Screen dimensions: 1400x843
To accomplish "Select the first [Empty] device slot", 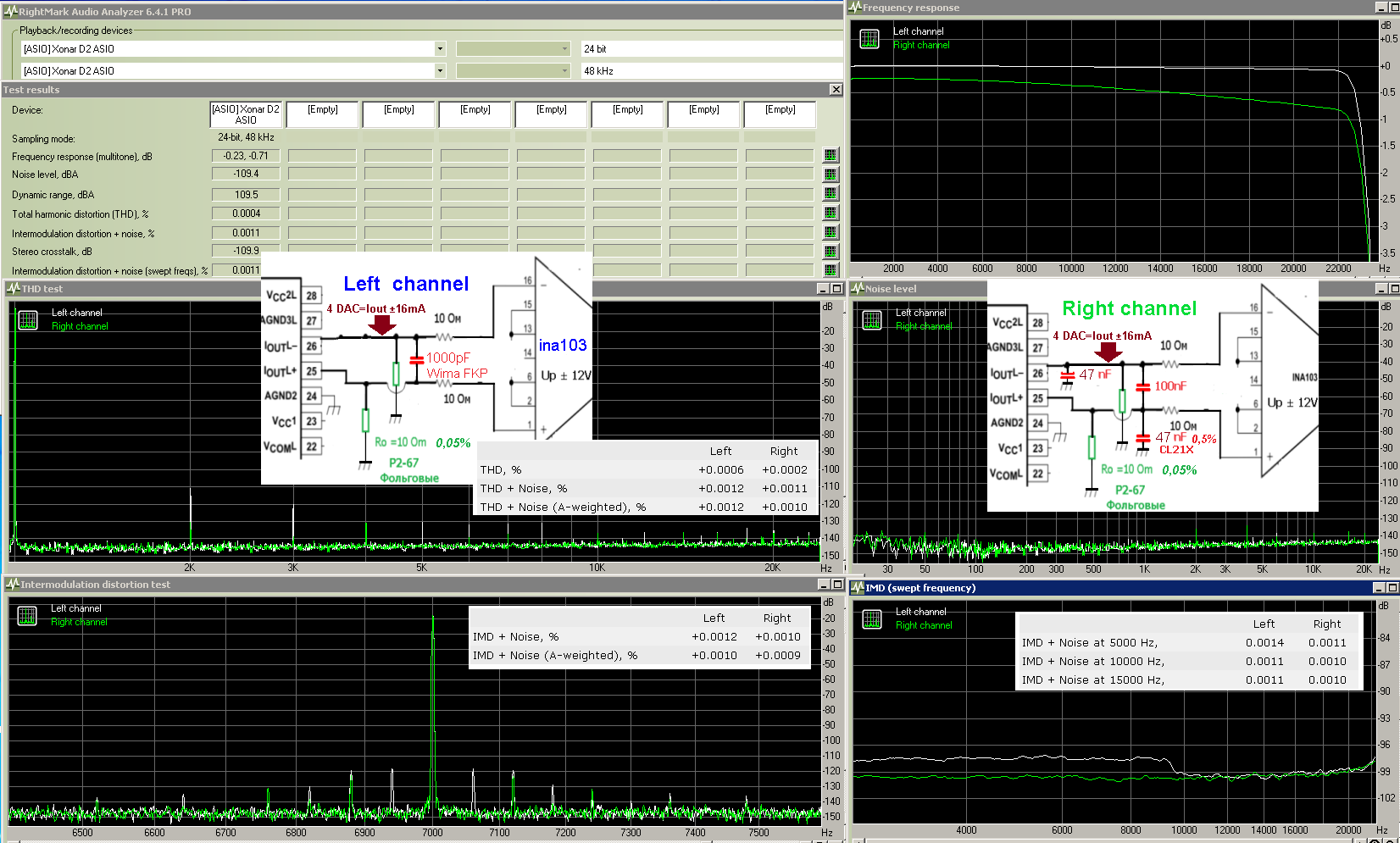I will (x=322, y=114).
